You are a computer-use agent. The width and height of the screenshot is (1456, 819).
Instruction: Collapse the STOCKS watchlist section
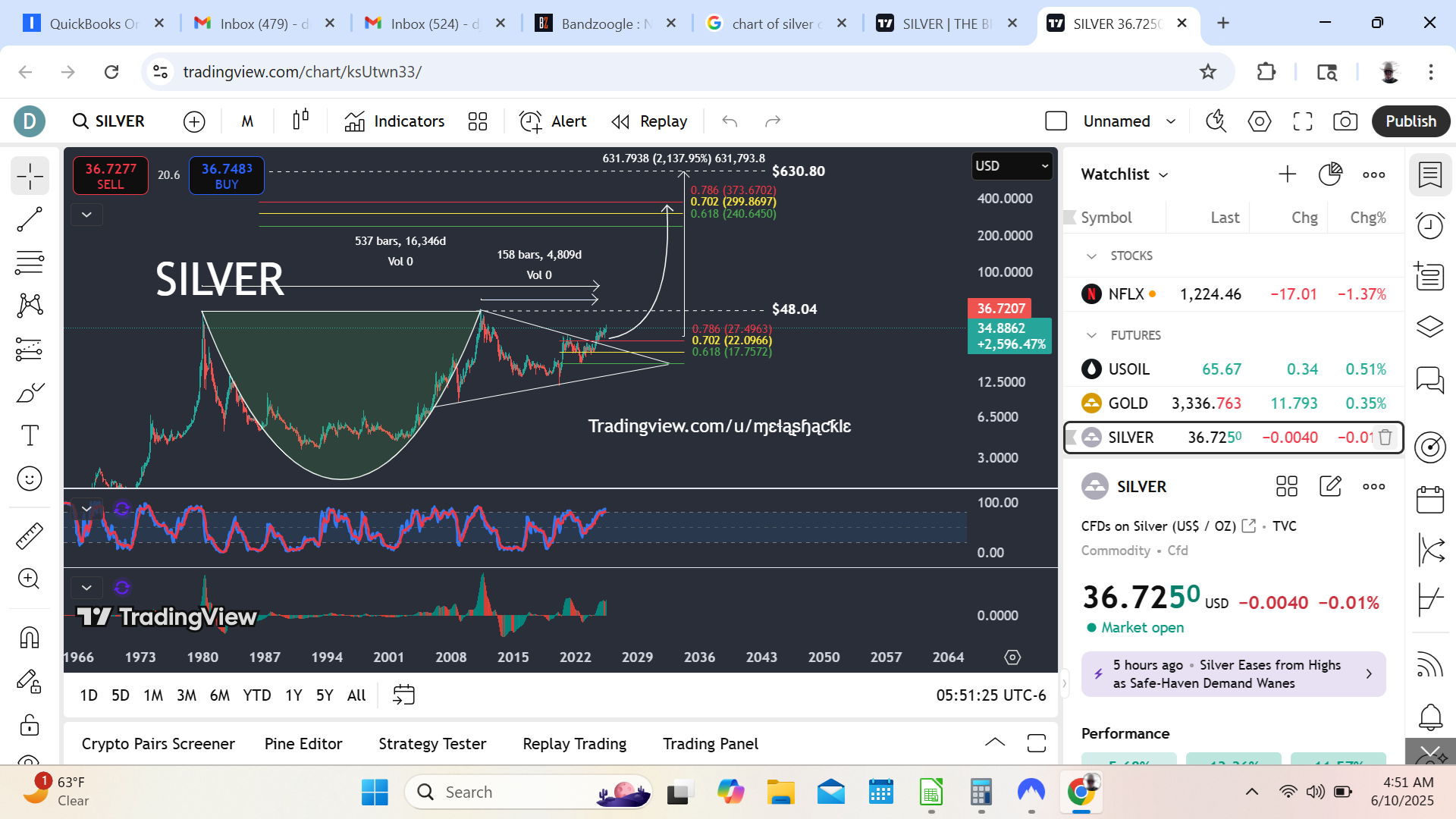pos(1091,256)
